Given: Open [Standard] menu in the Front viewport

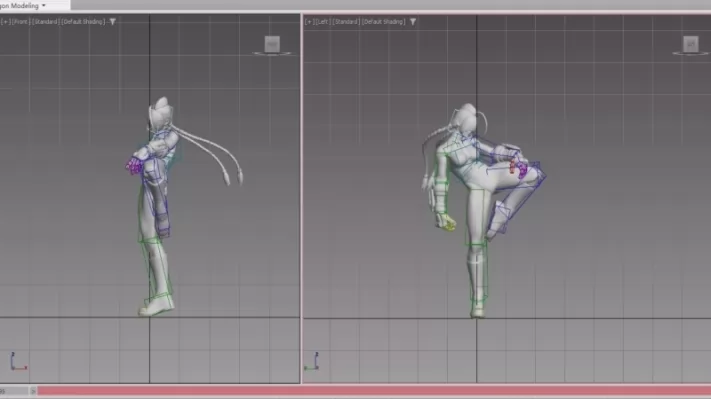Looking at the screenshot, I should pos(45,21).
